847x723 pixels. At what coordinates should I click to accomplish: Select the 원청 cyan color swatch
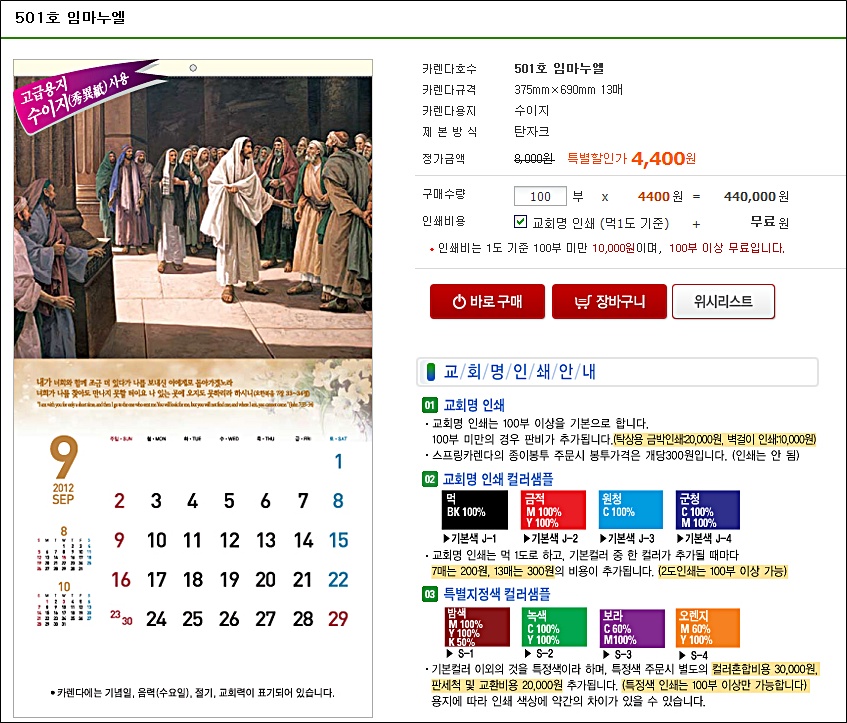(x=630, y=510)
